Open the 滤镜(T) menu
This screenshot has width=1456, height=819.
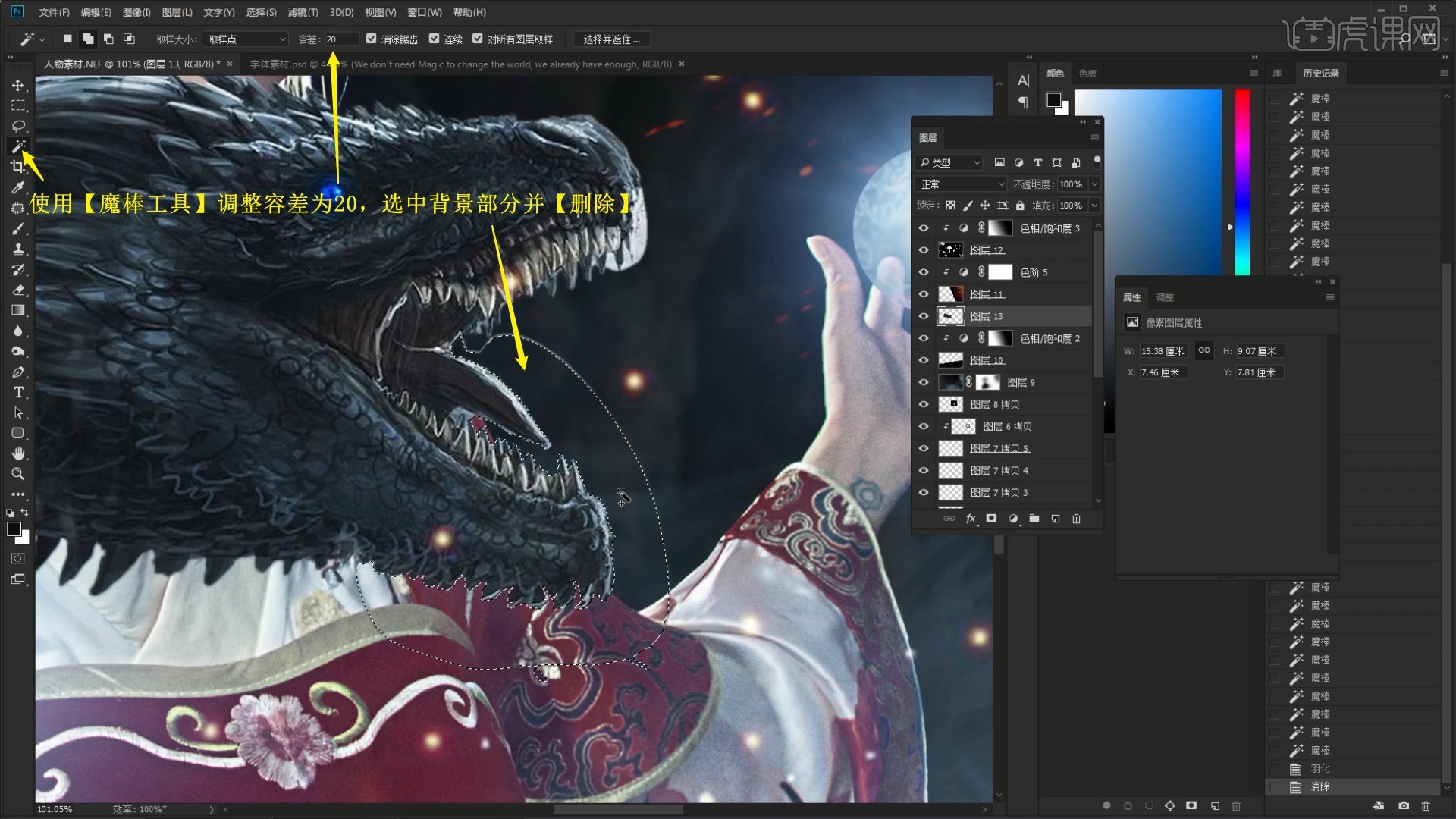(303, 12)
